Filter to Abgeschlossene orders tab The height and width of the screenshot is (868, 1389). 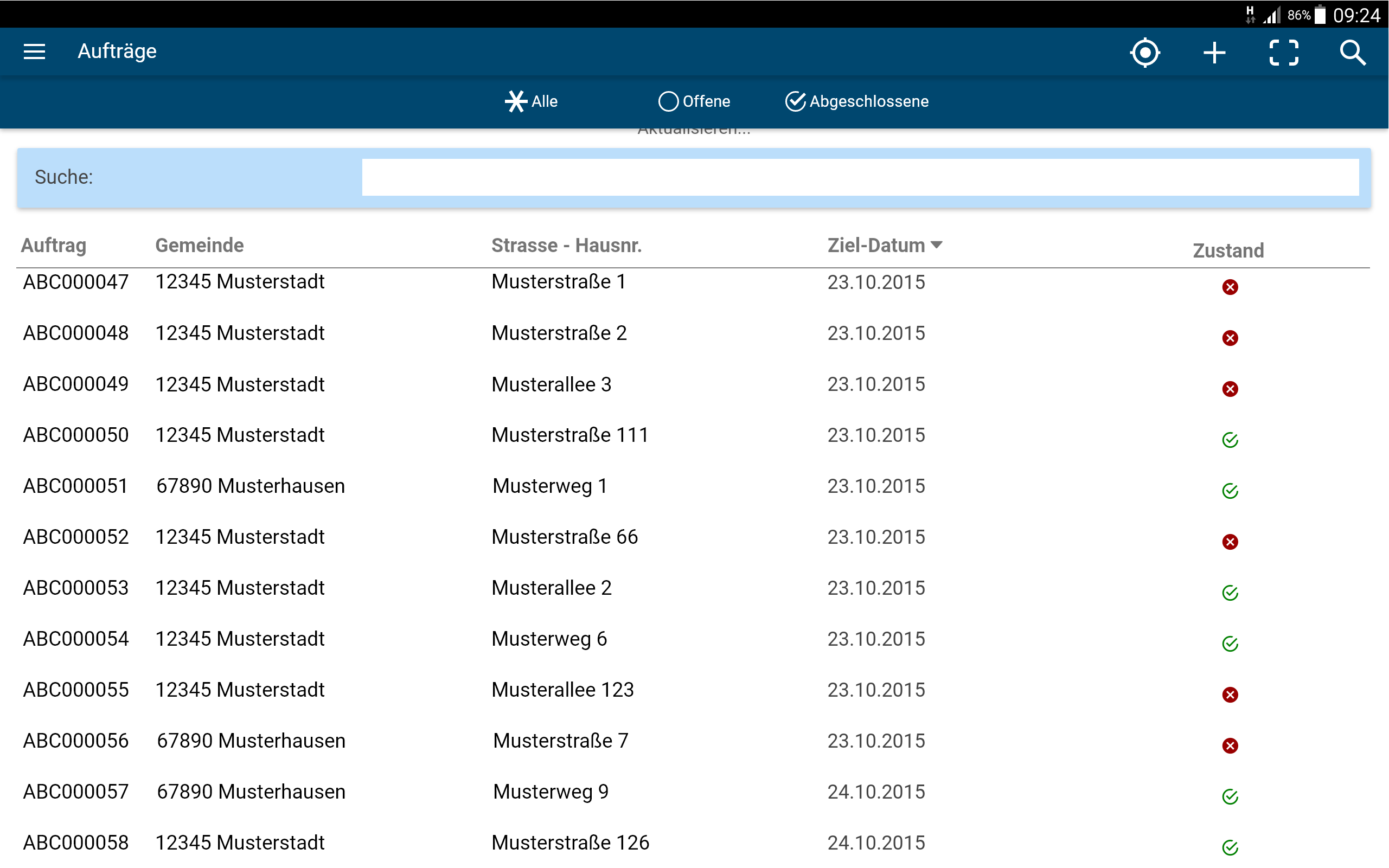[857, 101]
